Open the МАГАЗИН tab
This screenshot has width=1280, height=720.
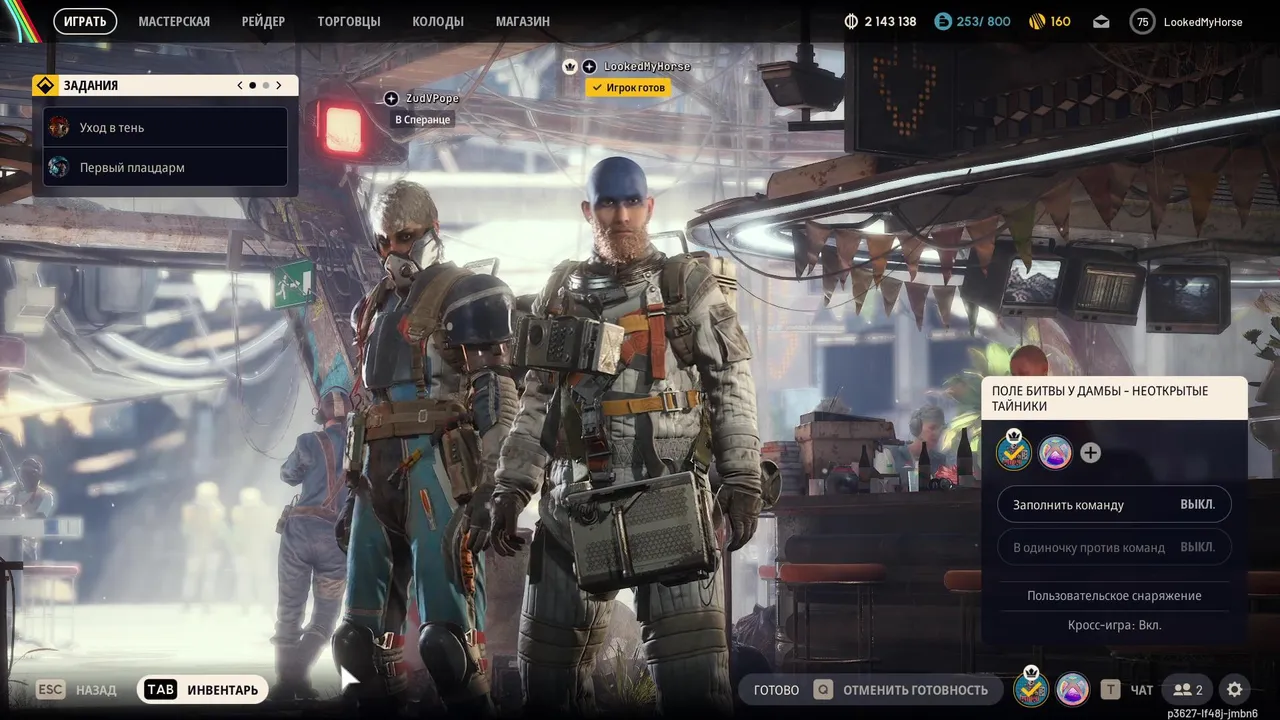(x=522, y=21)
